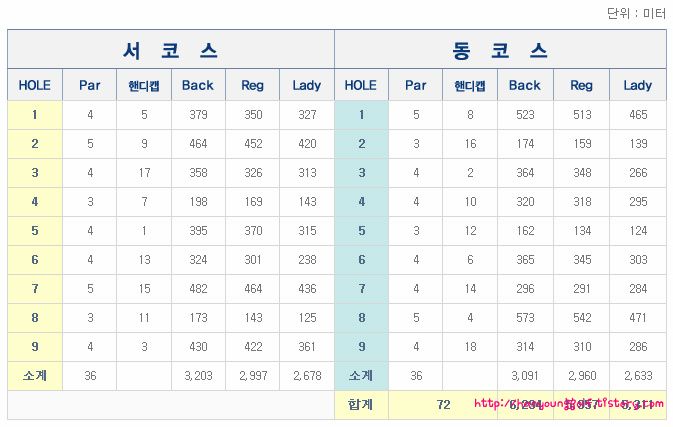The image size is (673, 427).
Task: Click the 서코스 course header
Action: tap(171, 50)
